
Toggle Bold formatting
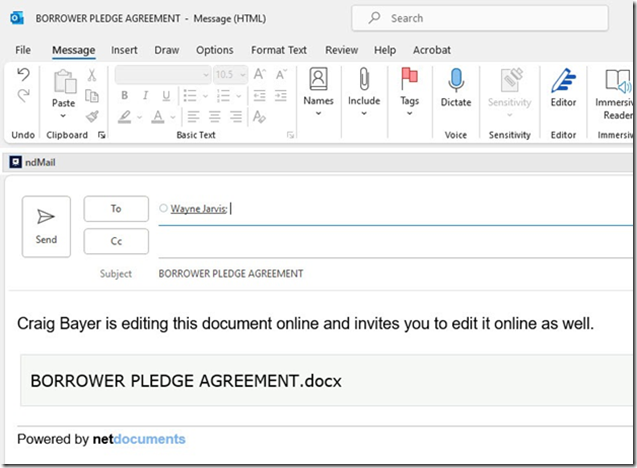(125, 95)
